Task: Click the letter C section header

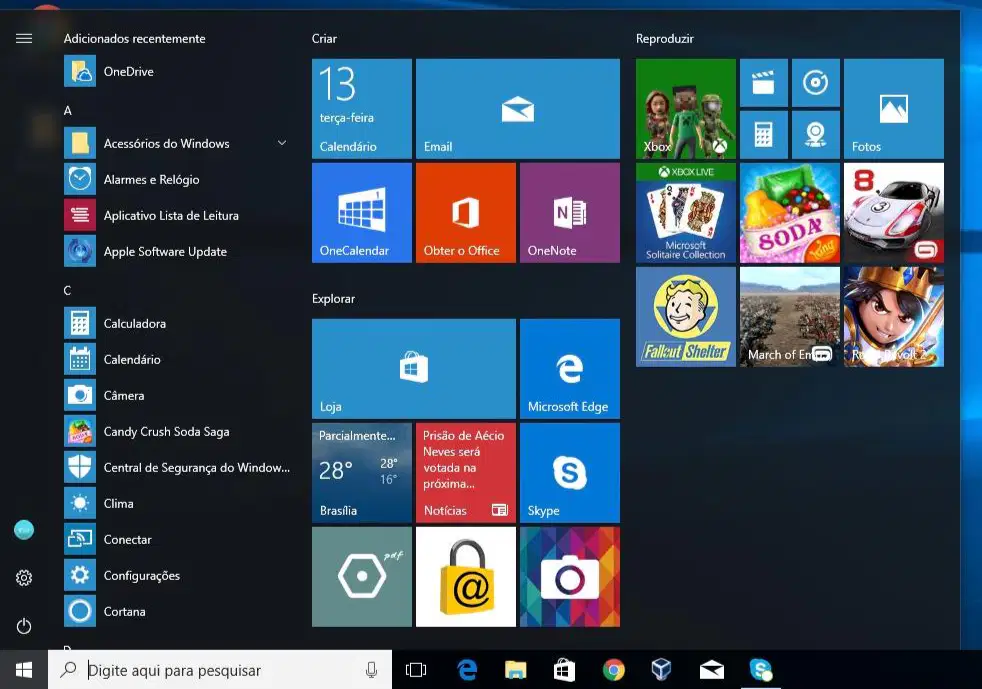Action: 68,291
